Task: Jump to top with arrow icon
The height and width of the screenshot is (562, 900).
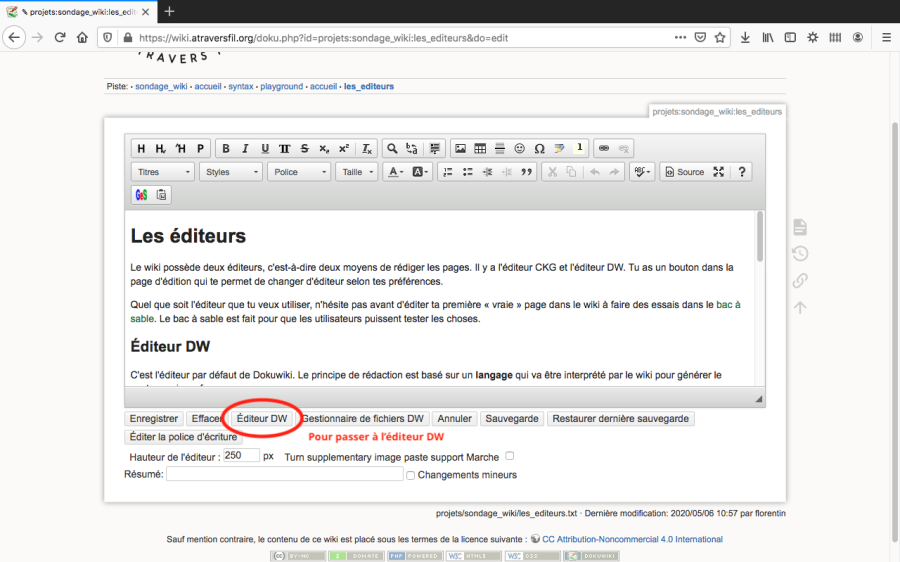Action: coord(800,308)
